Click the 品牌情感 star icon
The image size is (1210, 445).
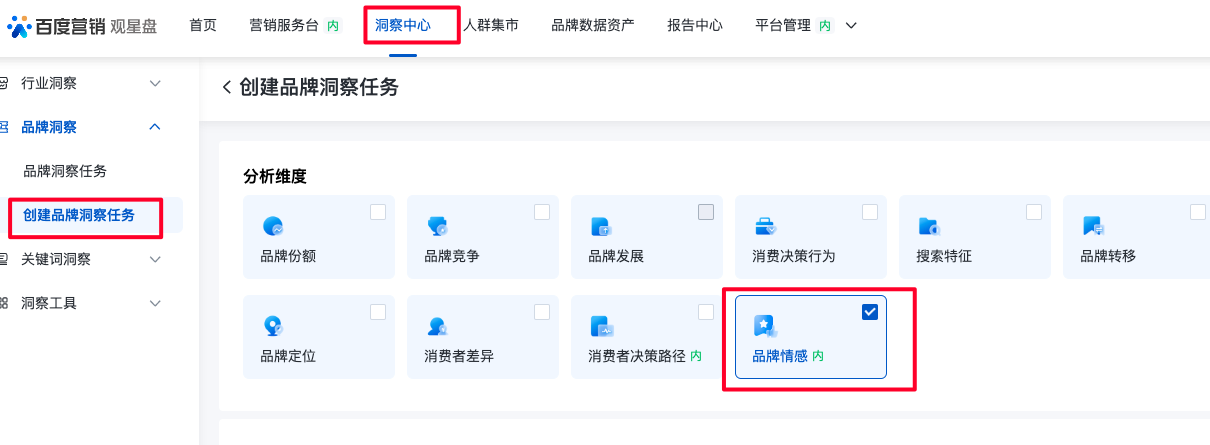(765, 325)
